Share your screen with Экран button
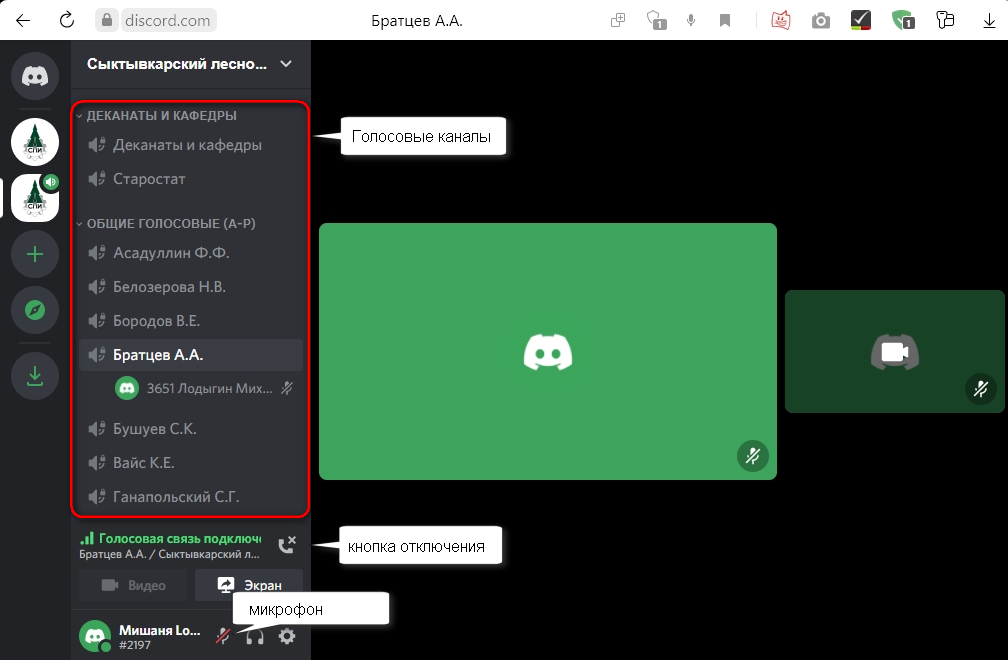 (249, 585)
